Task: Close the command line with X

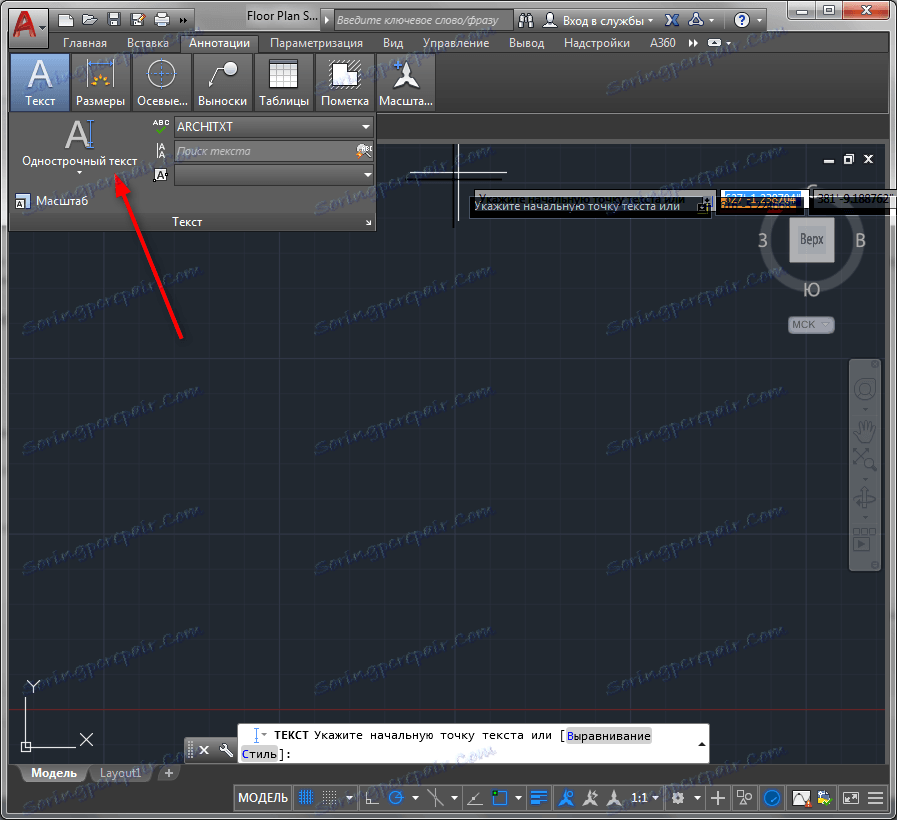Action: click(x=204, y=750)
